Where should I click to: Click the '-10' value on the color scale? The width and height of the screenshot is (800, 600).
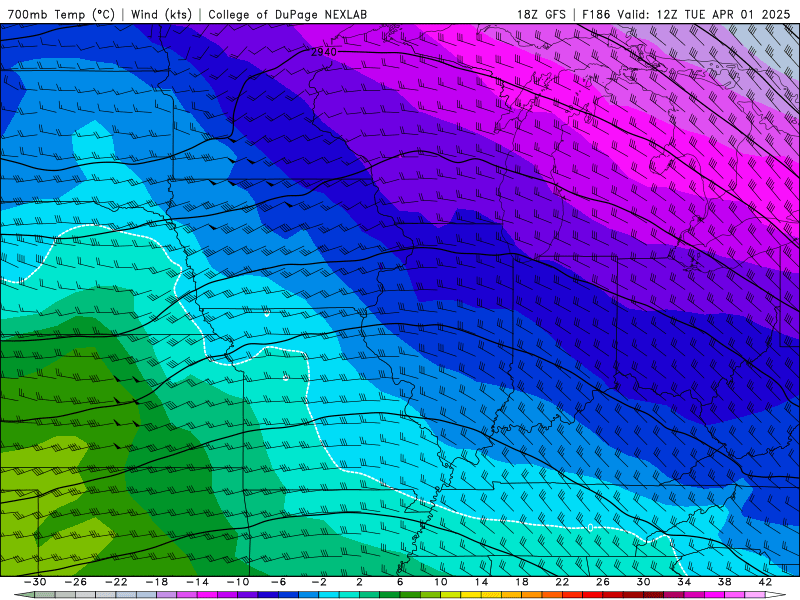[x=238, y=582]
